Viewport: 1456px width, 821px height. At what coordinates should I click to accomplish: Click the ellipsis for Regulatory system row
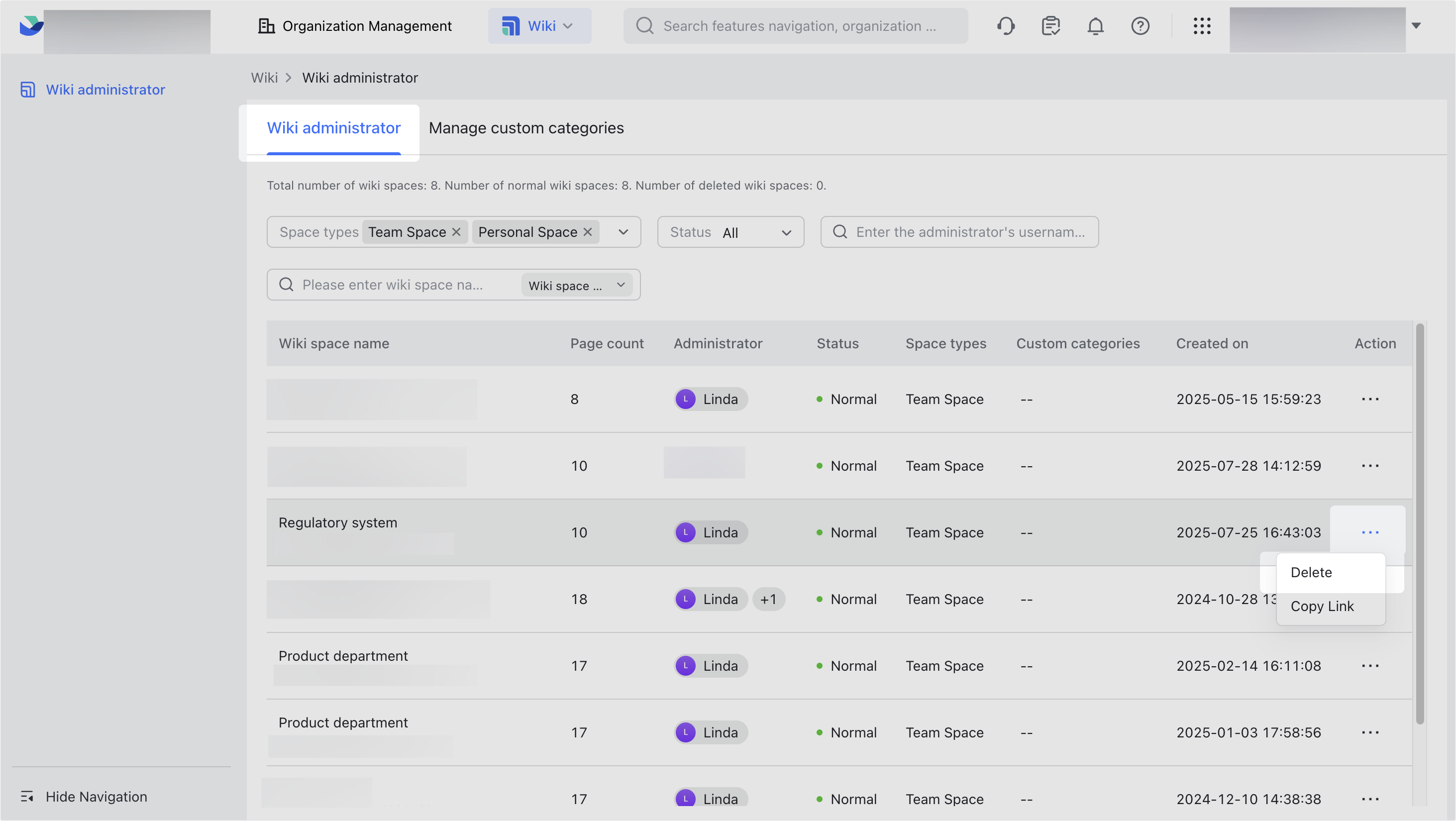1370,533
